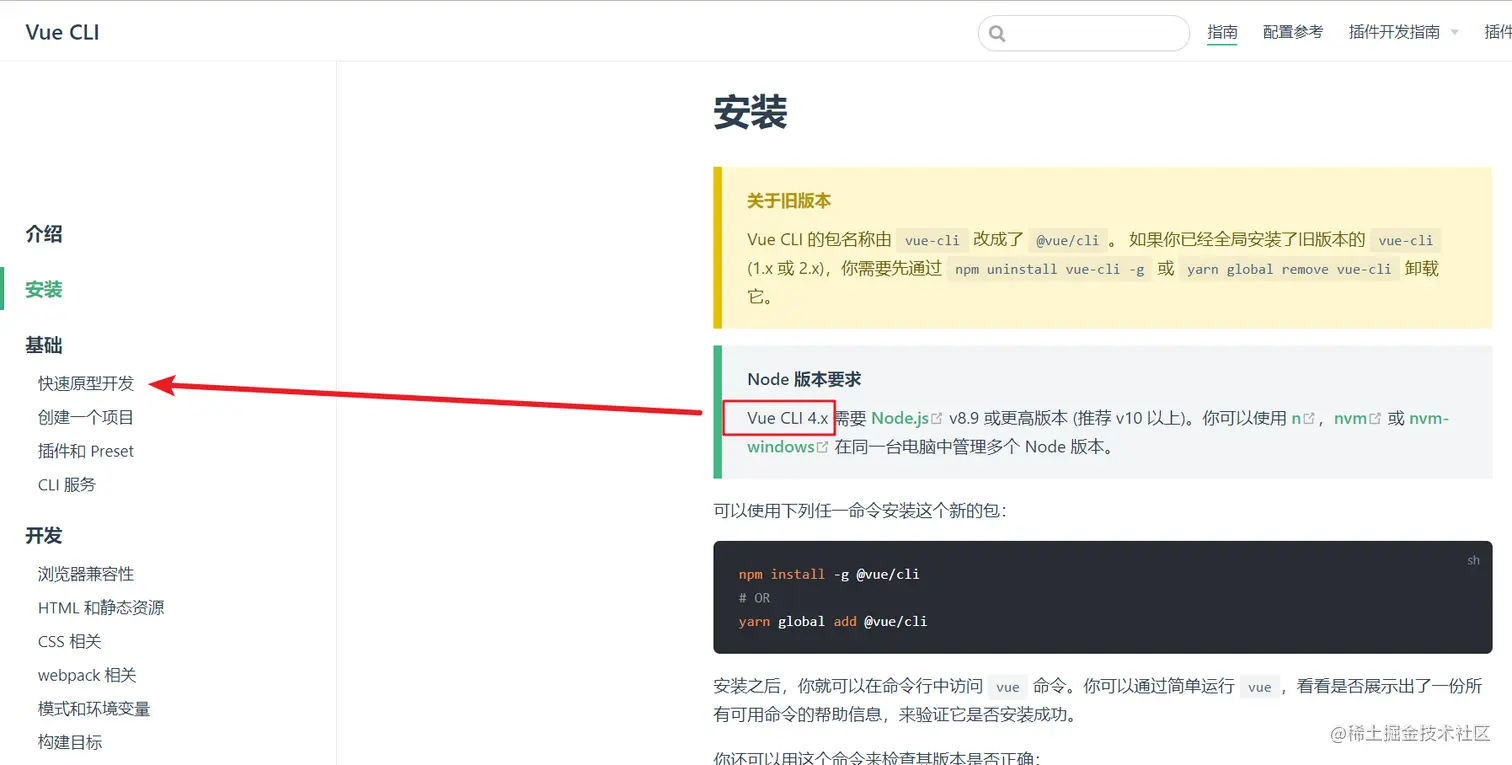
Task: Click the Node.js hyperlink in the note
Action: click(902, 418)
